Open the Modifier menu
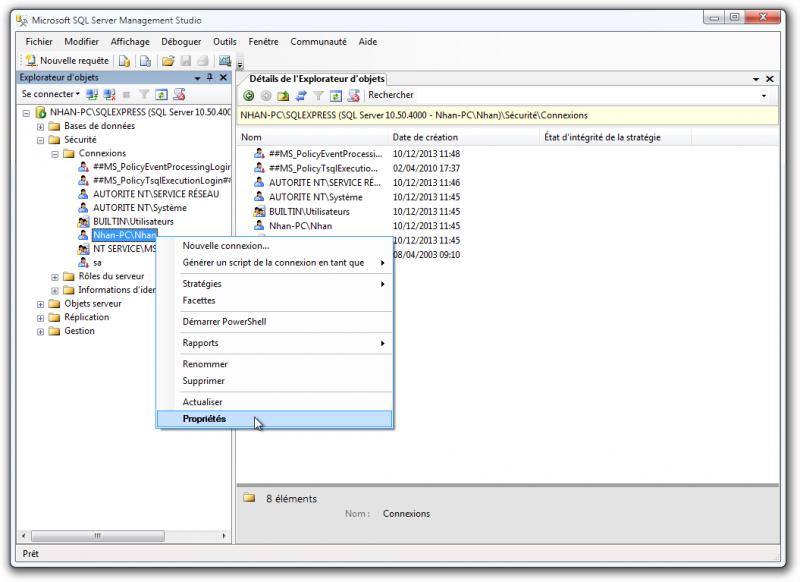800x582 pixels. [x=81, y=42]
